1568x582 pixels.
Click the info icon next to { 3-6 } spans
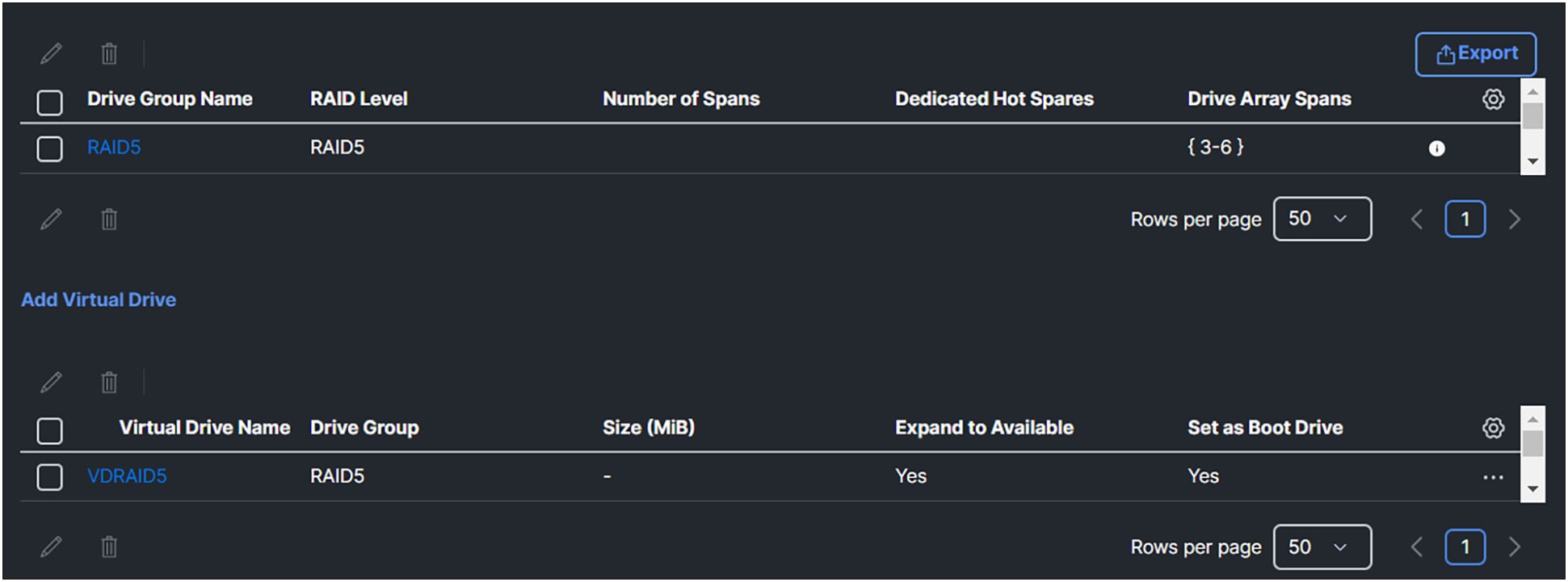[x=1439, y=149]
